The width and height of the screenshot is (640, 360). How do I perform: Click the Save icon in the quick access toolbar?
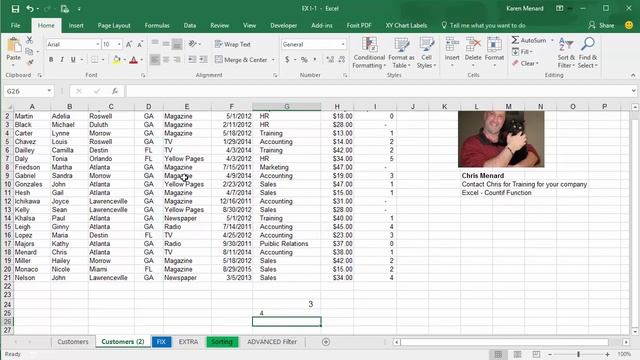click(x=15, y=9)
